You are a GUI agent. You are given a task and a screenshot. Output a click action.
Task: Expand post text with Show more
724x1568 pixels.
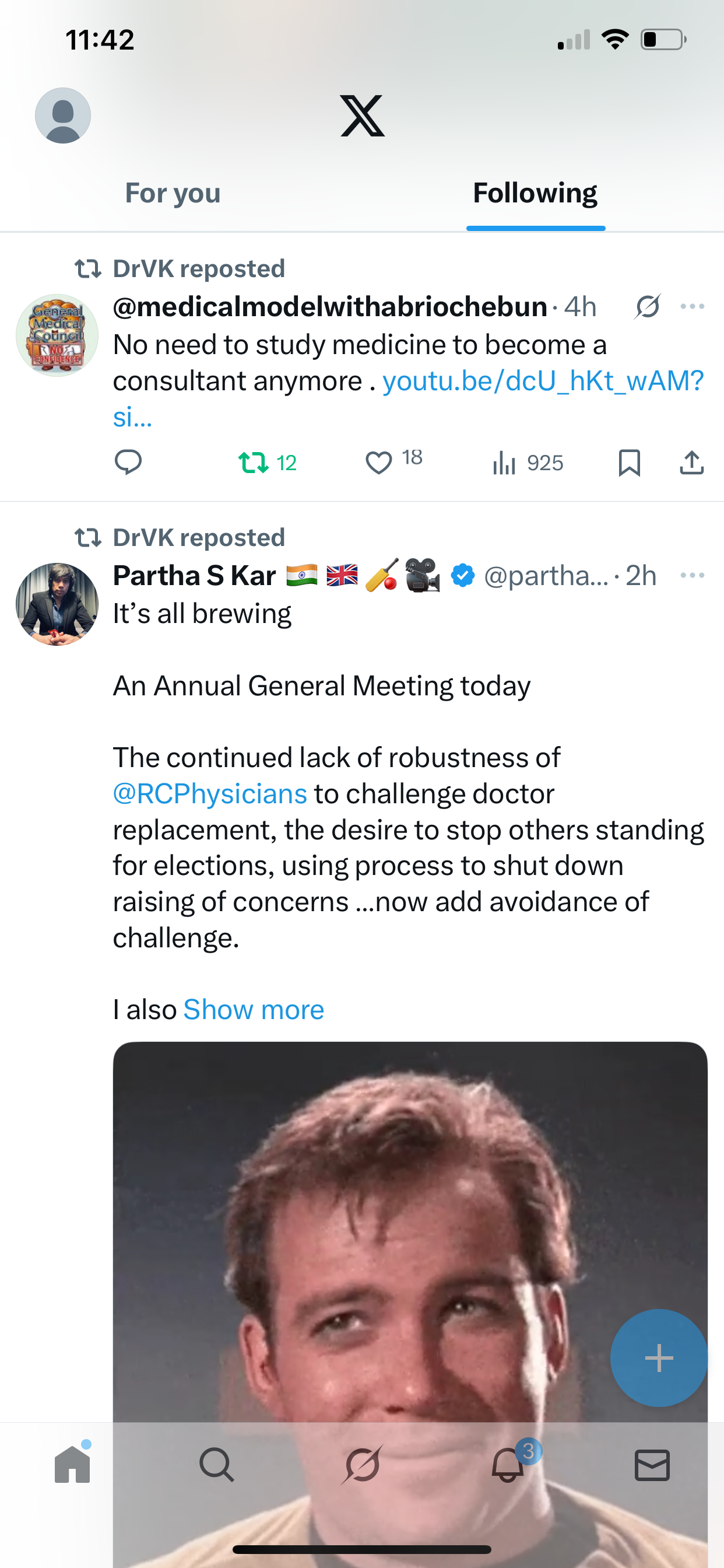[254, 1010]
